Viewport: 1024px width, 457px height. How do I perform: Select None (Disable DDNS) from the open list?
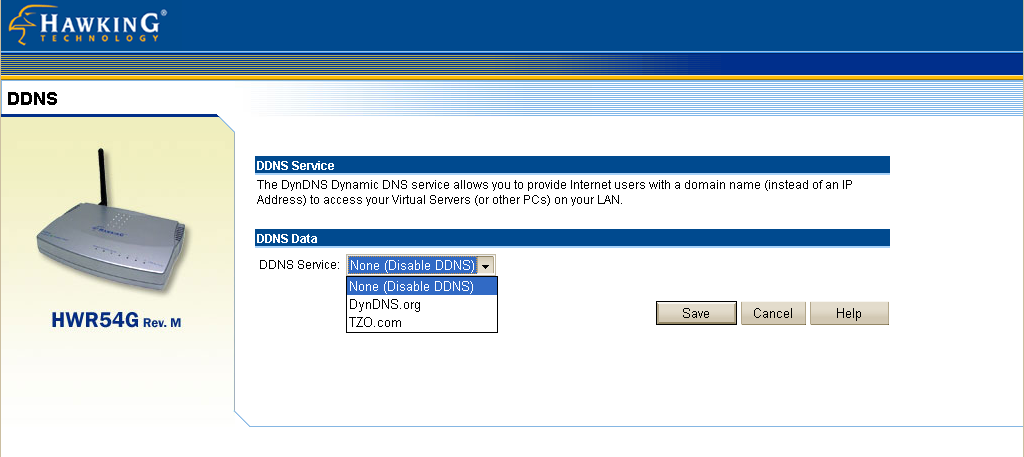click(x=421, y=286)
